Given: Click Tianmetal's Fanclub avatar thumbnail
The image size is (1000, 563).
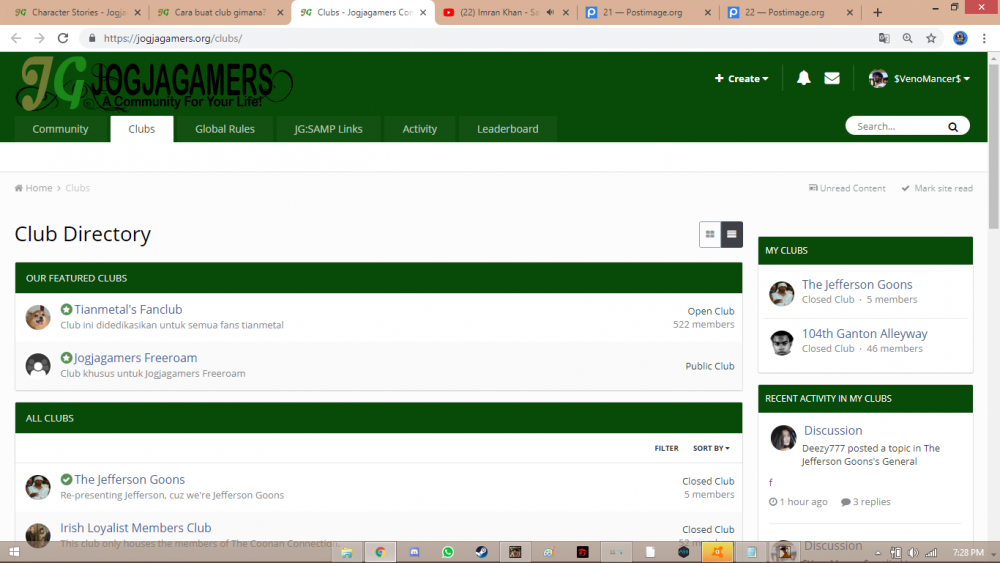Looking at the screenshot, I should (38, 317).
